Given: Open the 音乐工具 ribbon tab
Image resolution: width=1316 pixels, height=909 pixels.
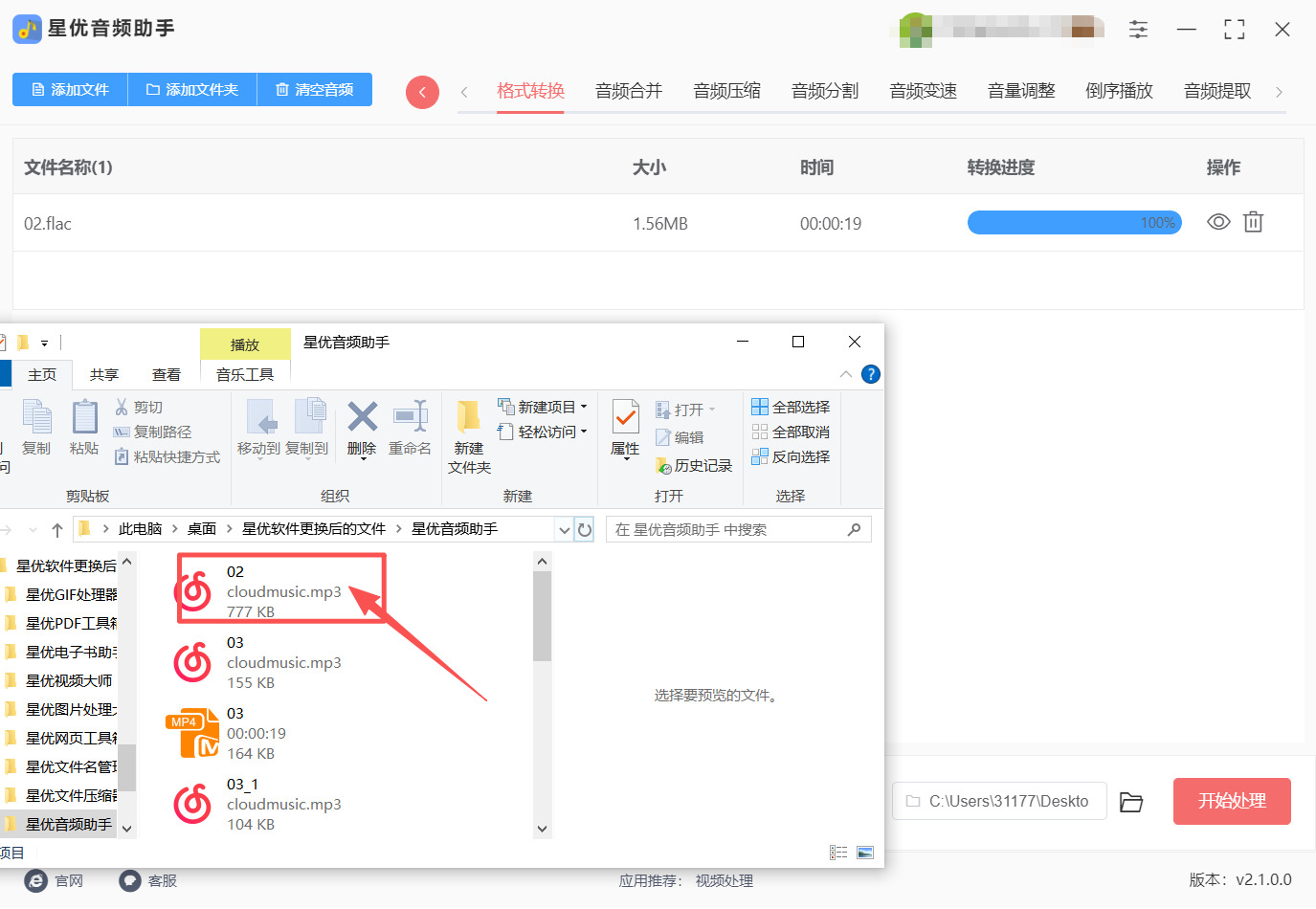Looking at the screenshot, I should click(x=245, y=374).
